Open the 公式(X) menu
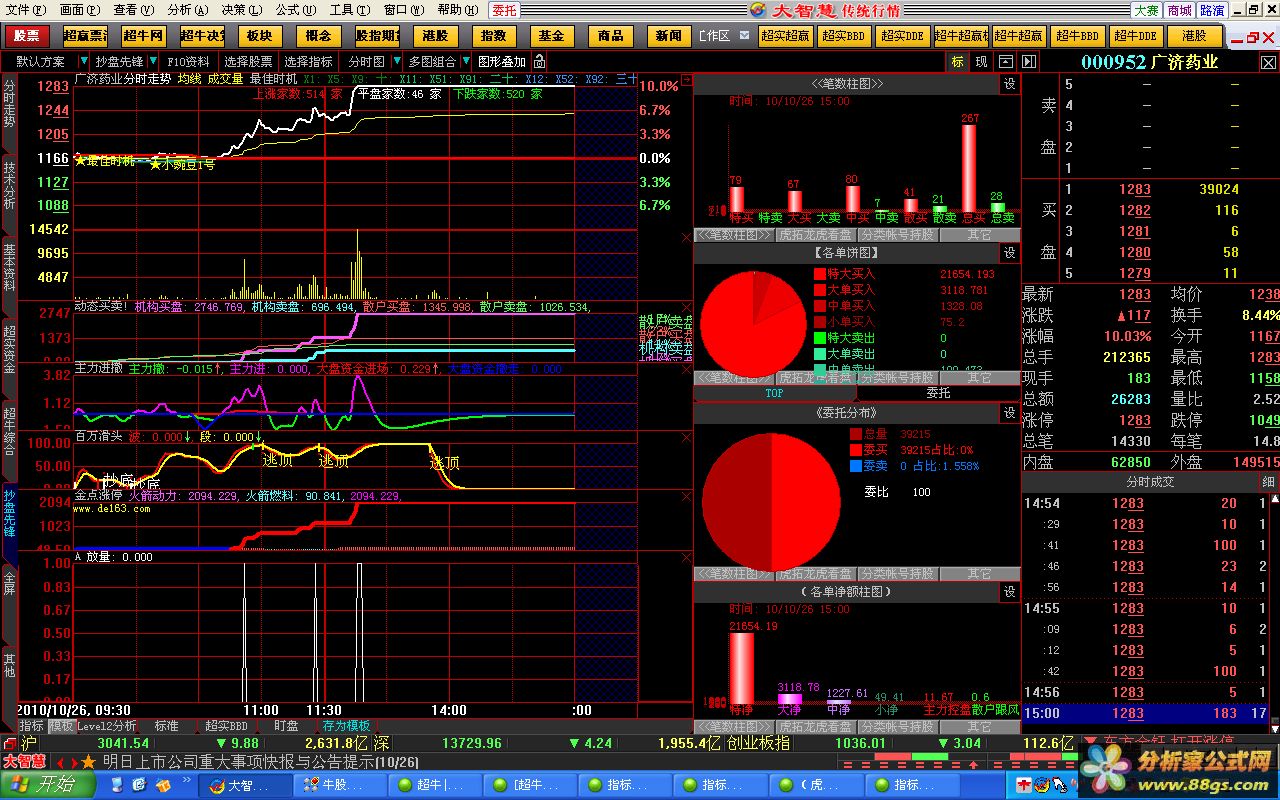This screenshot has height=800, width=1280. (296, 10)
